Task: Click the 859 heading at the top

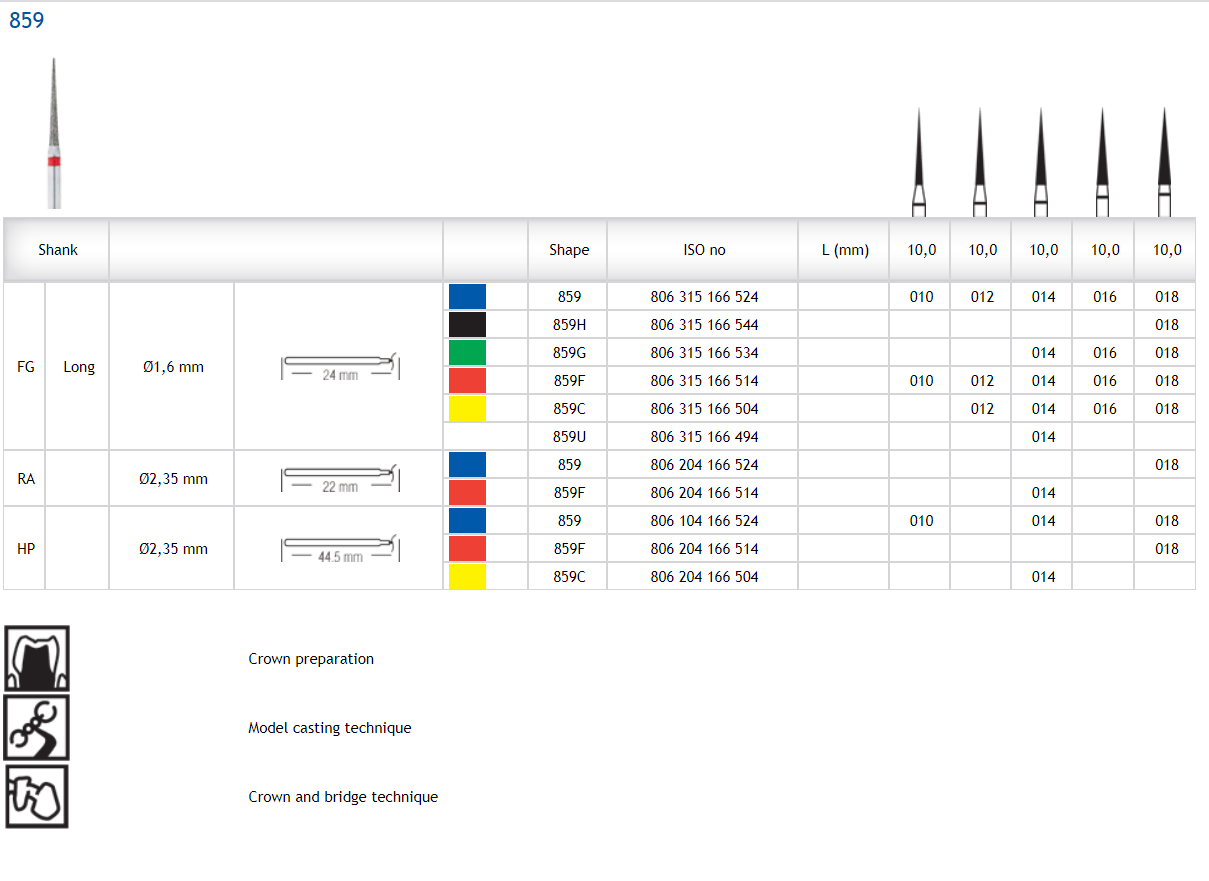Action: click(27, 21)
